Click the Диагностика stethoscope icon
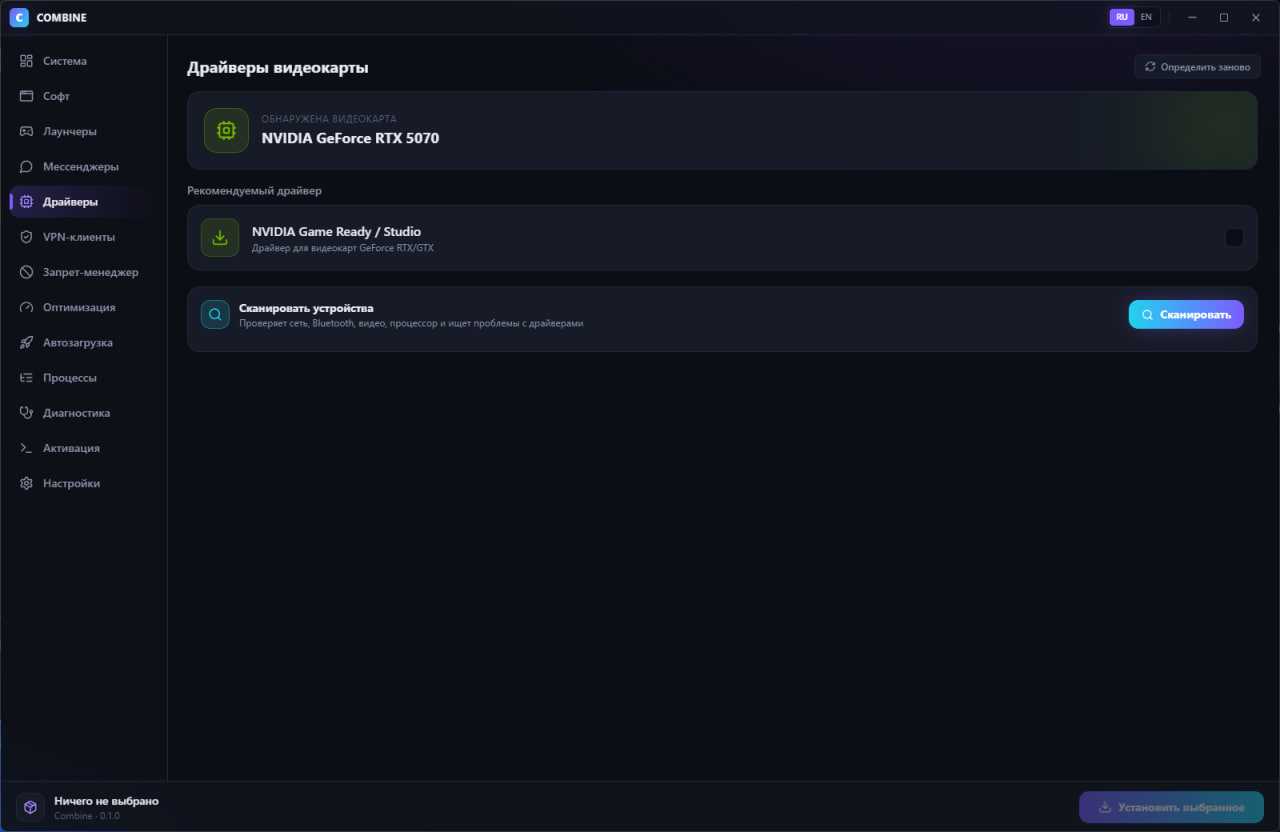Screen dimensions: 1280x832 [x=27, y=413]
